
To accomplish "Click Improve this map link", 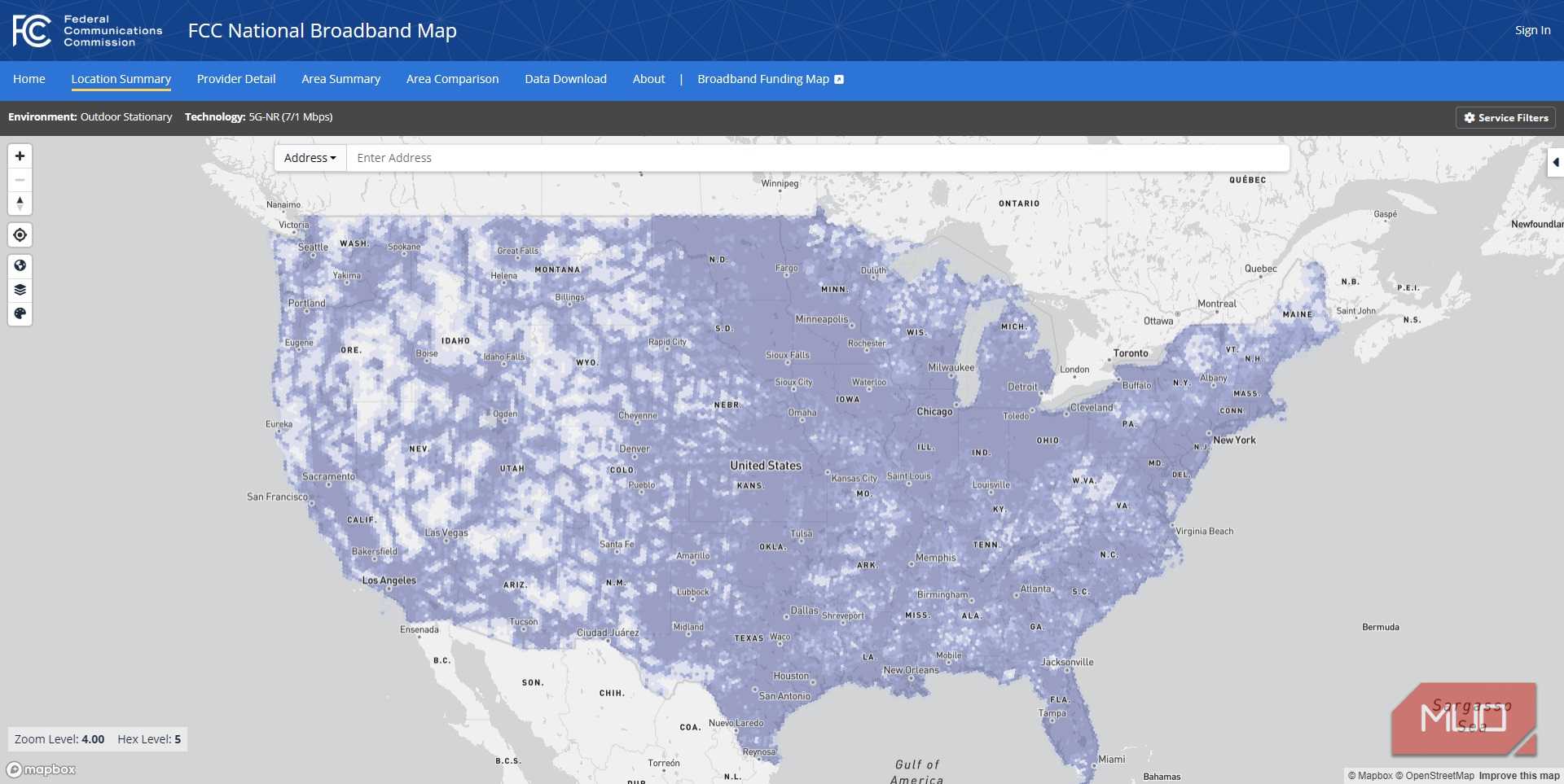I will coord(1519,776).
